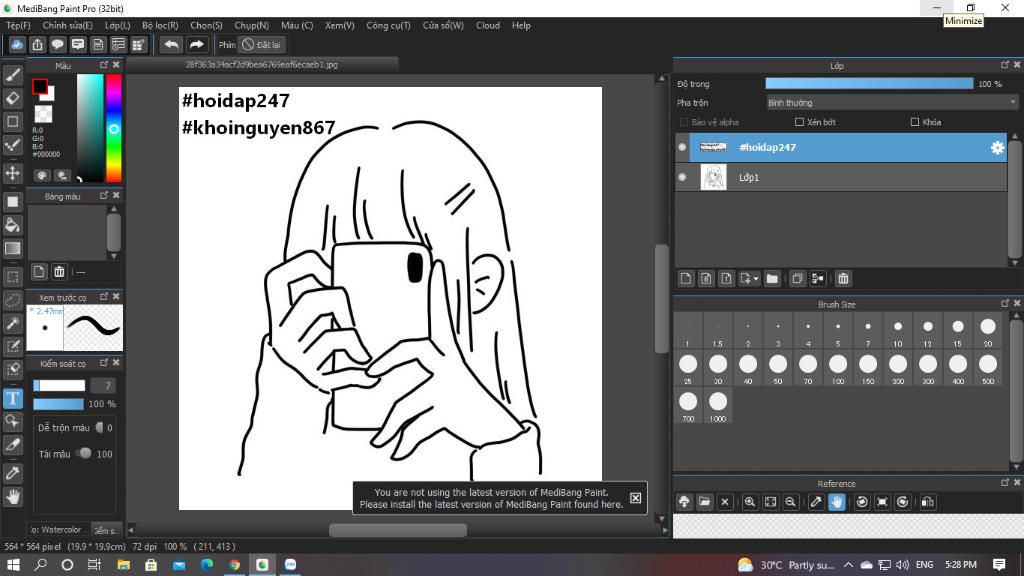Open Windows Start menu
The width and height of the screenshot is (1024, 576).
[13, 565]
